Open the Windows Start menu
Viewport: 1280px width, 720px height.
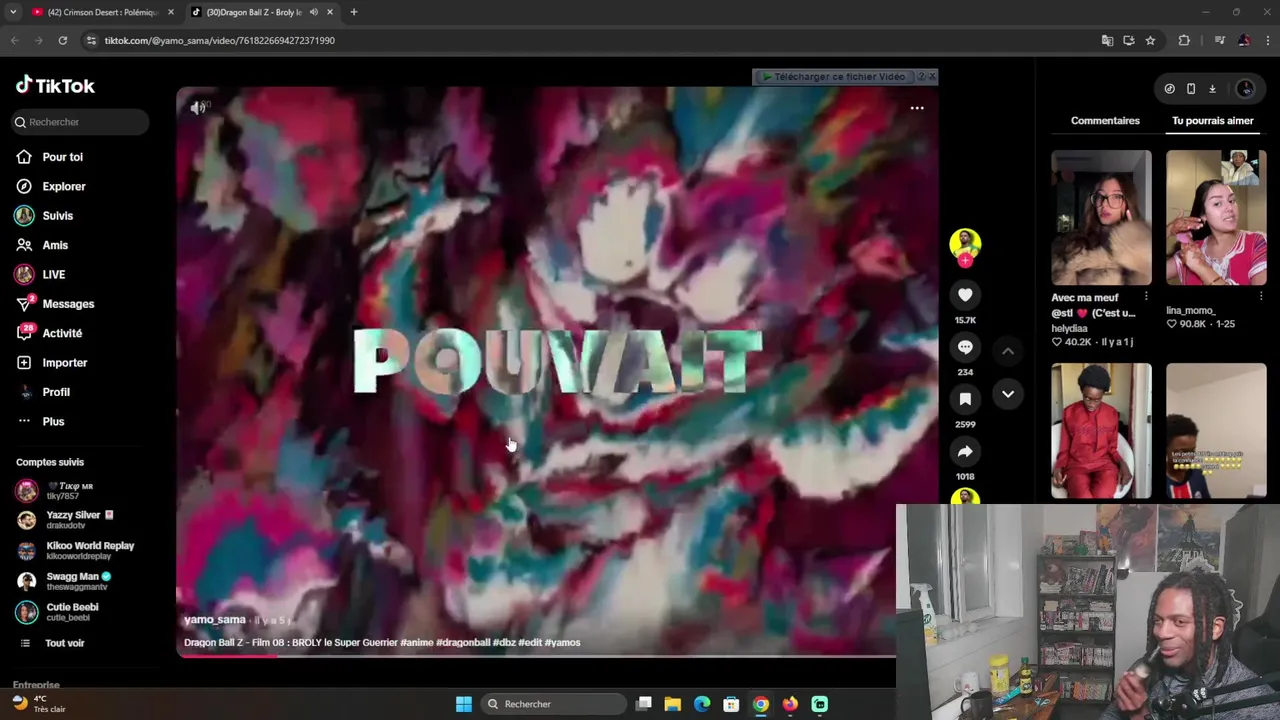464,704
